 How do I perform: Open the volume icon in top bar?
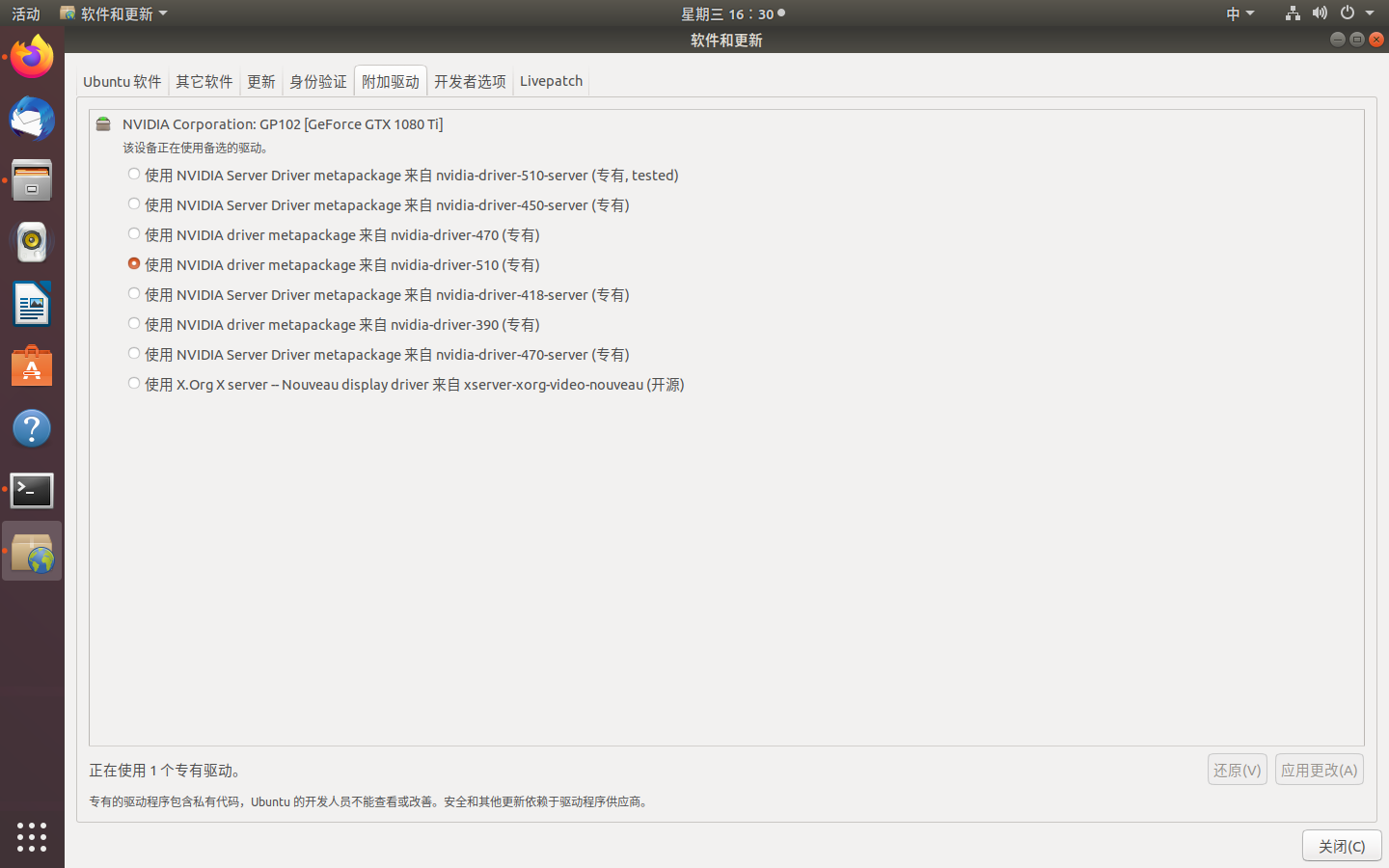coord(1320,14)
